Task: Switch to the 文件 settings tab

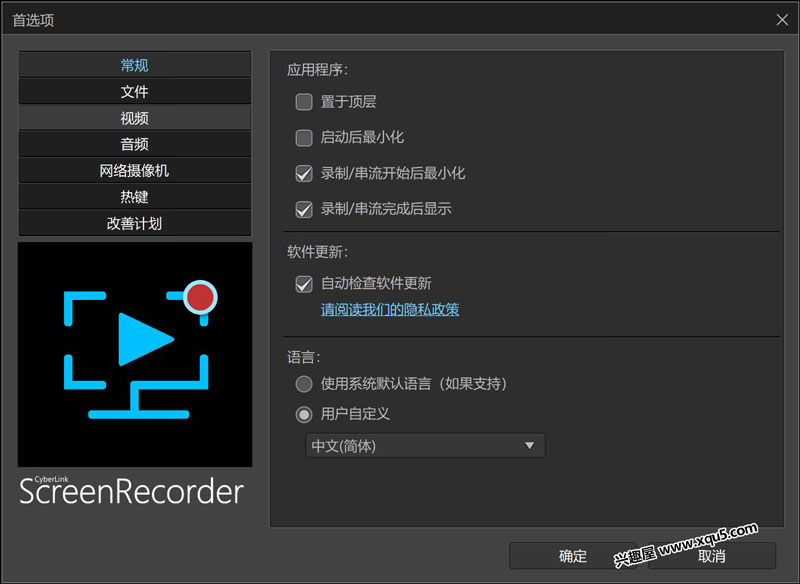Action: 134,91
